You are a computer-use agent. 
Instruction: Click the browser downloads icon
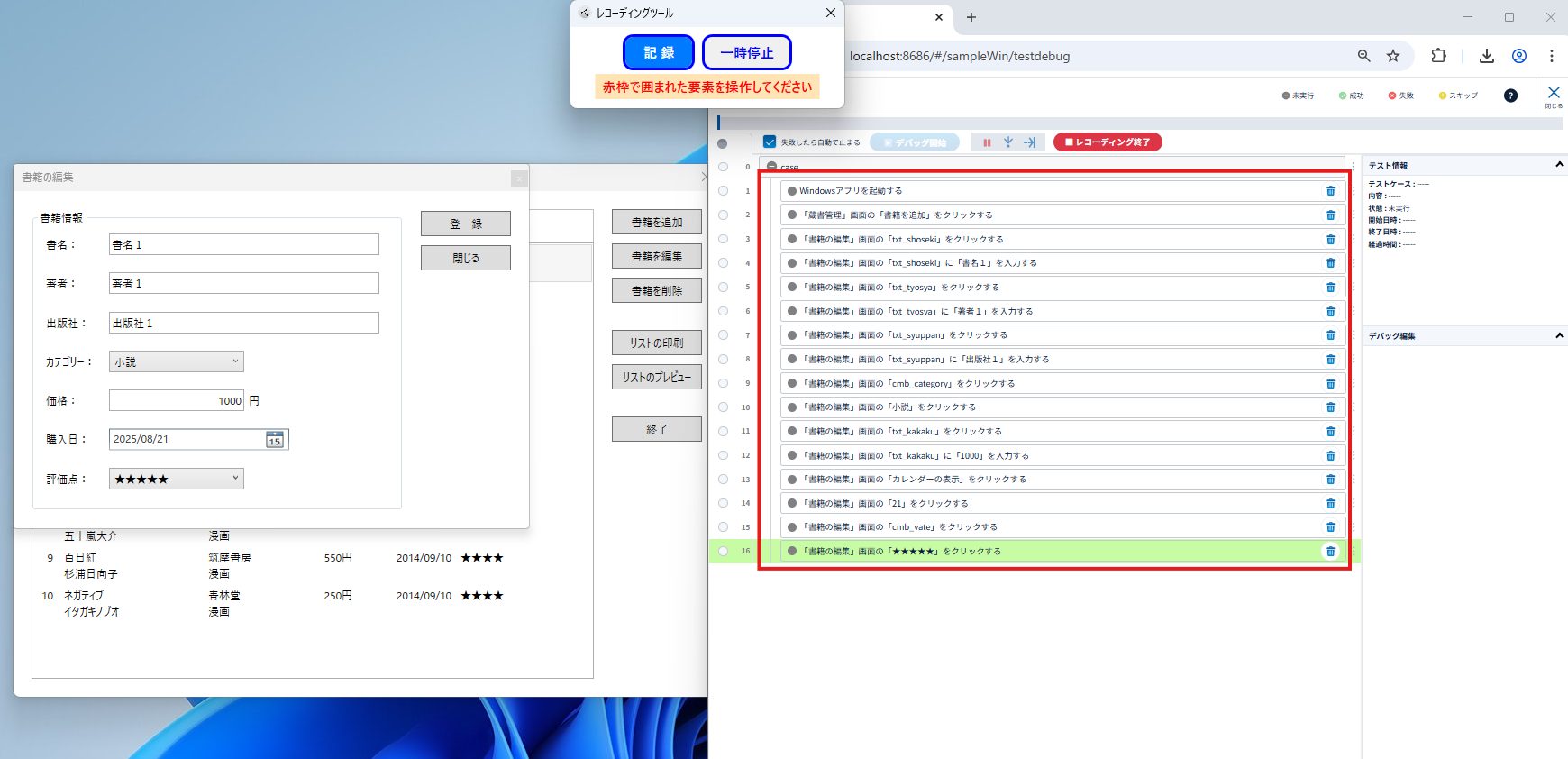[1487, 56]
